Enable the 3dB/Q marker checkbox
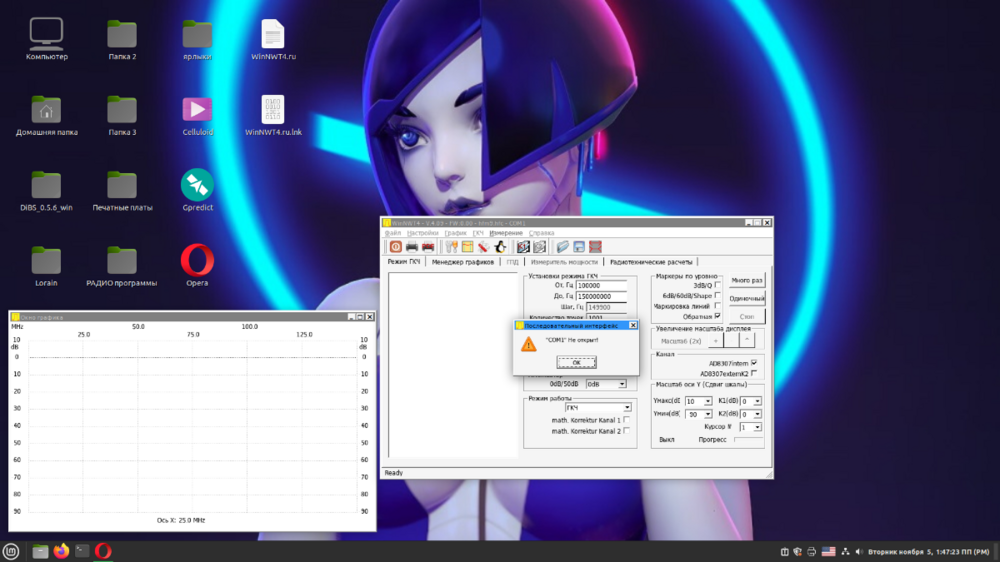 coord(717,285)
